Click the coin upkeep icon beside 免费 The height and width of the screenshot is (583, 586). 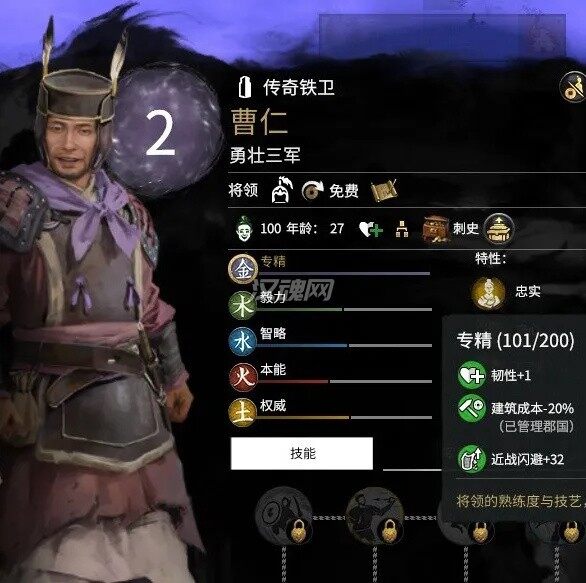312,191
